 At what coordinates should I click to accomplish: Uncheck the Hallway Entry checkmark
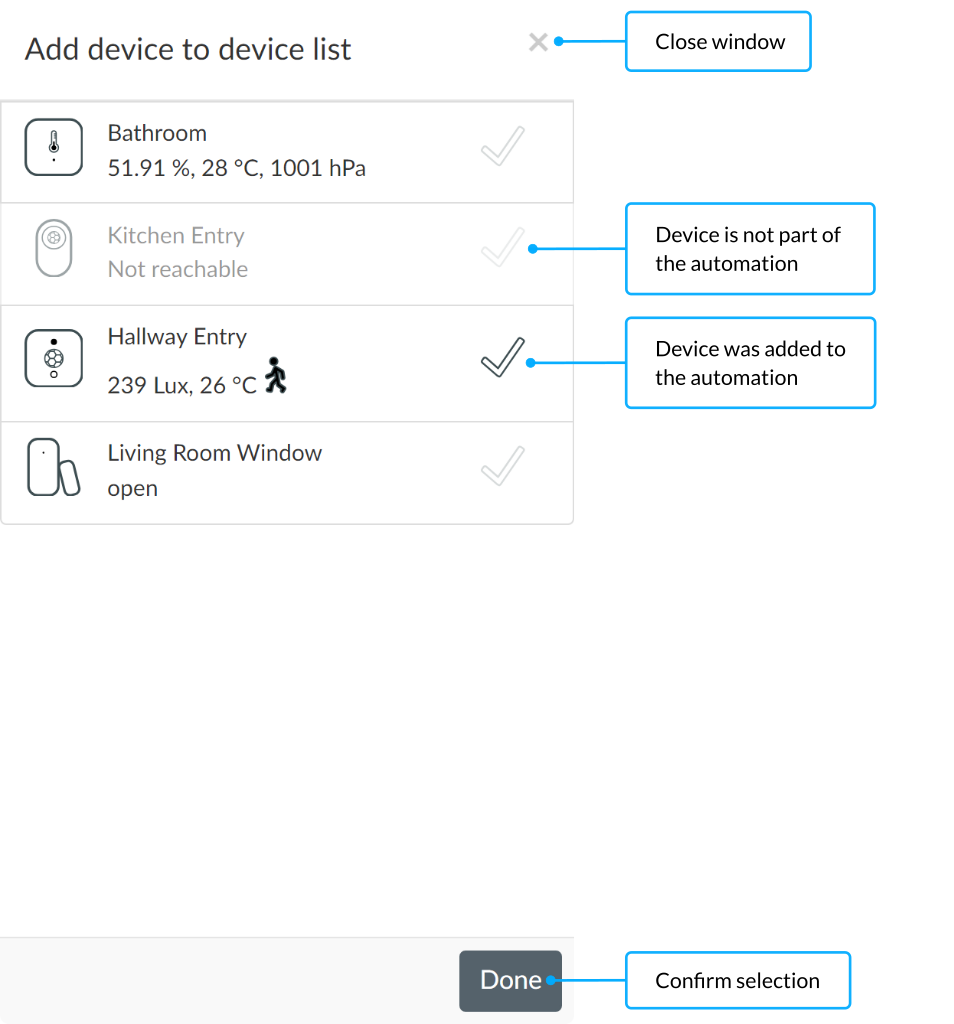tap(502, 358)
